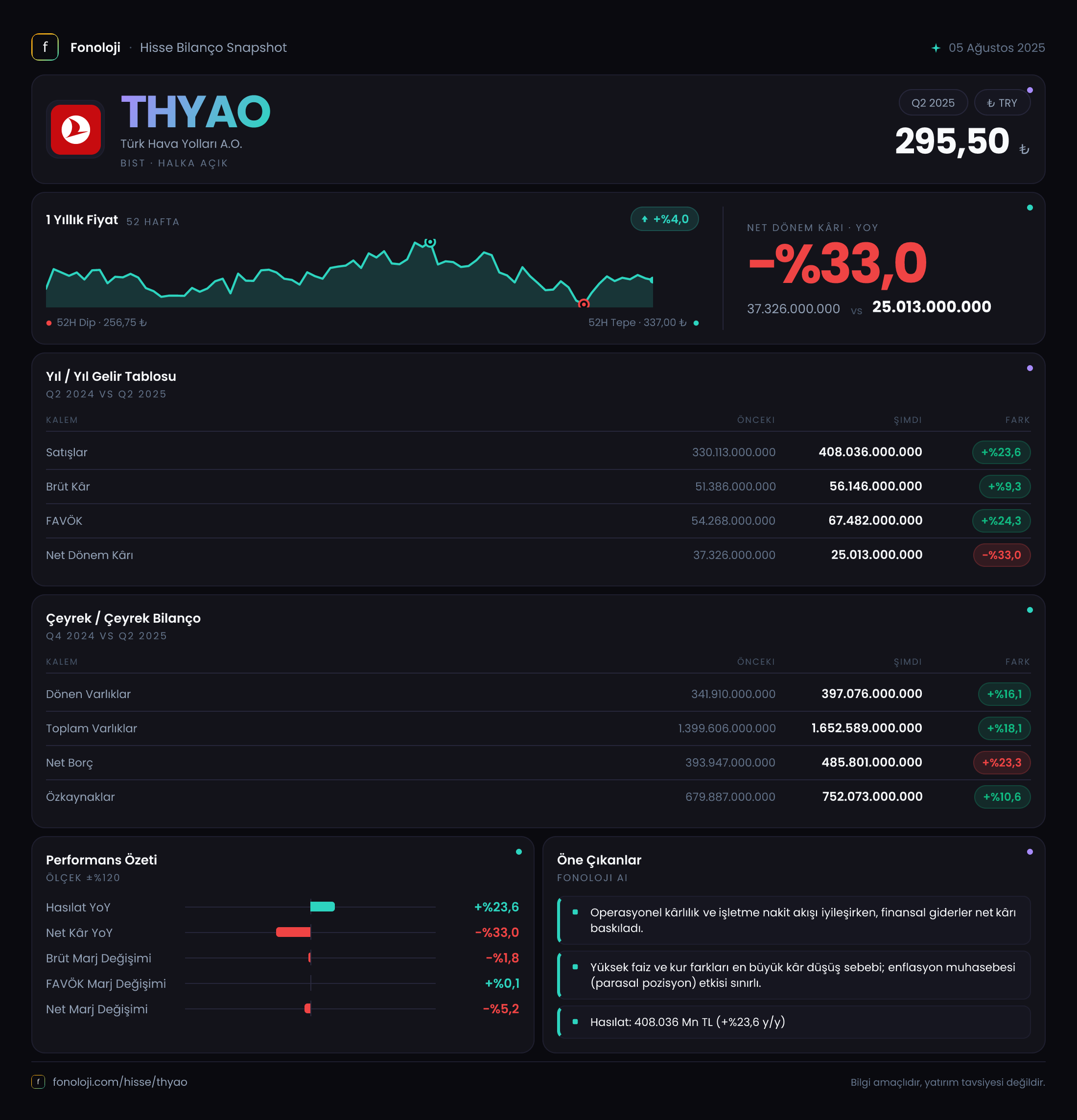The height and width of the screenshot is (1120, 1077).
Task: Click the Fonoloji 'f' logo icon in header
Action: click(x=45, y=47)
